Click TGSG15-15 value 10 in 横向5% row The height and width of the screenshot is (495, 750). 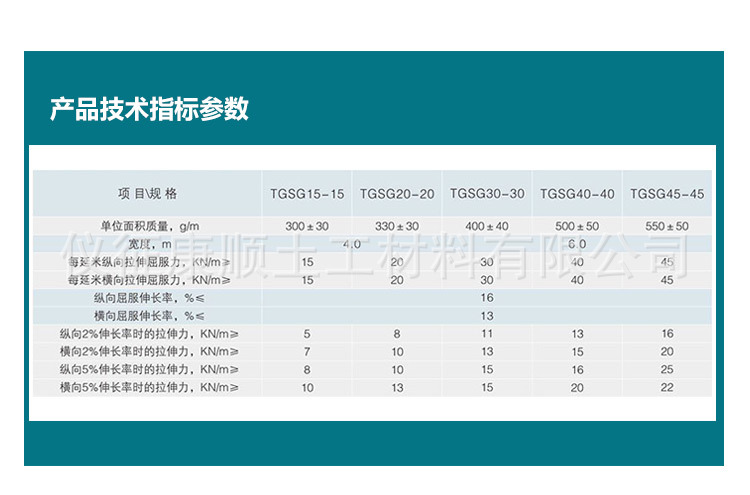tap(308, 388)
